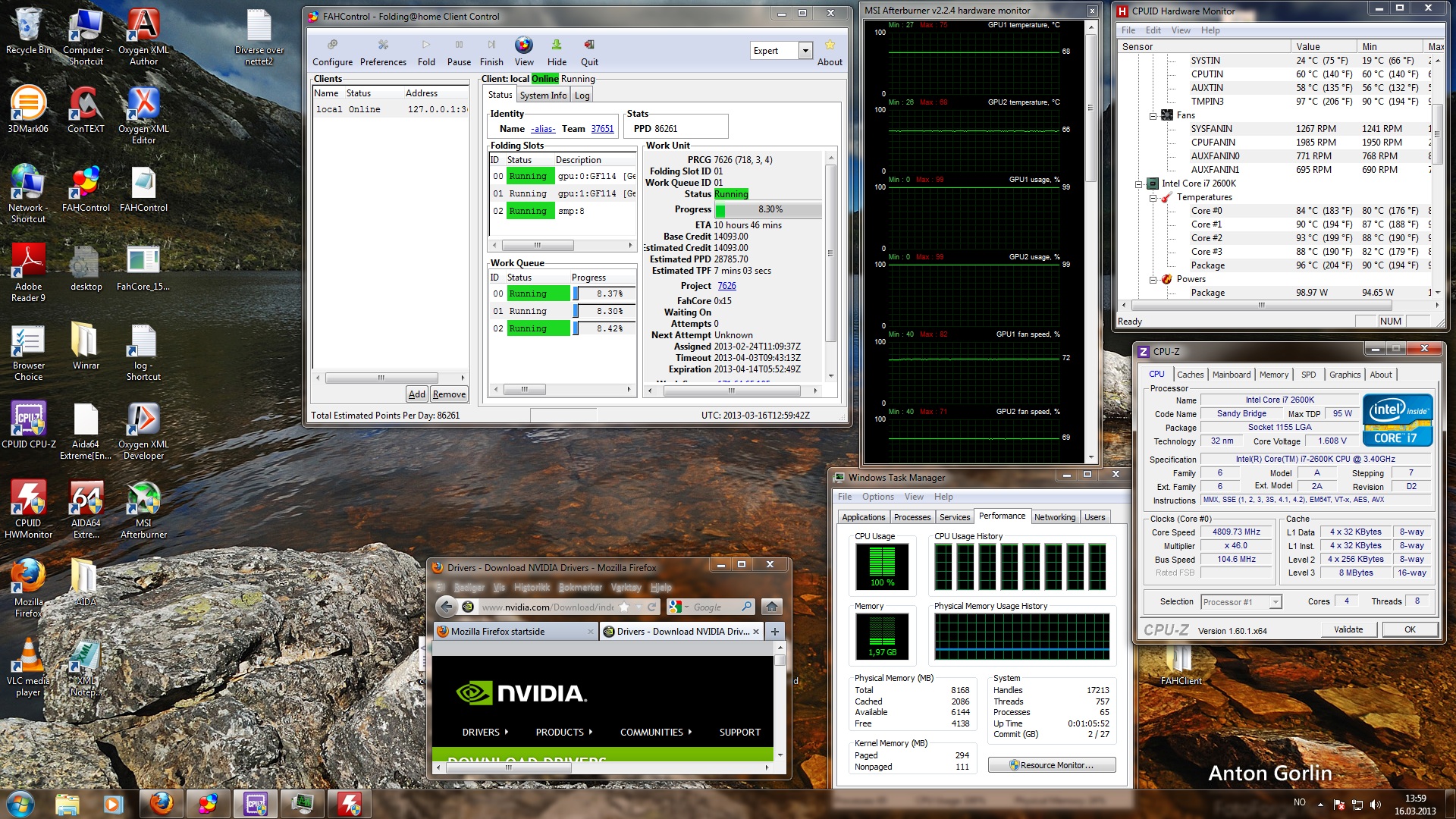This screenshot has width=1456, height=819.
Task: Open About star icon in FAHControl
Action: [830, 52]
